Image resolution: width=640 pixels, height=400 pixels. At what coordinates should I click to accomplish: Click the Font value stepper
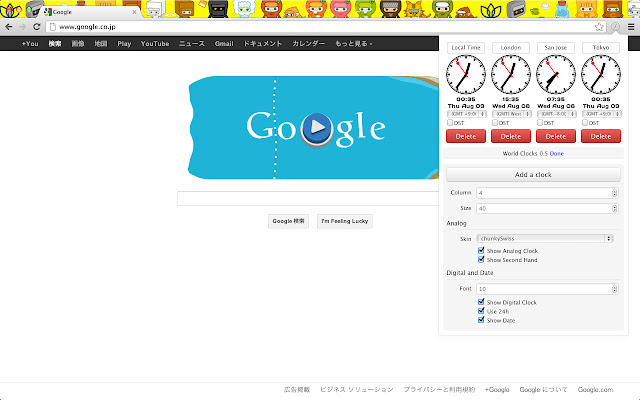[614, 289]
